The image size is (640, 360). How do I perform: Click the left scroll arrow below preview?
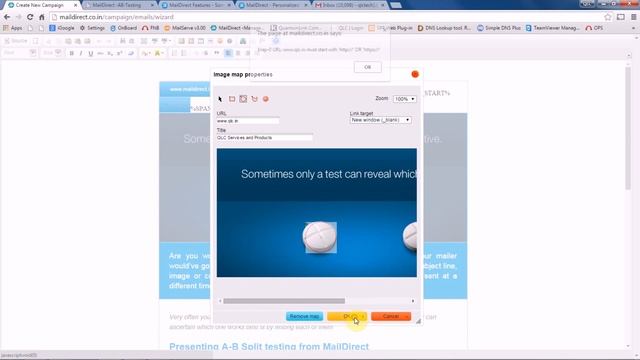[220, 301]
